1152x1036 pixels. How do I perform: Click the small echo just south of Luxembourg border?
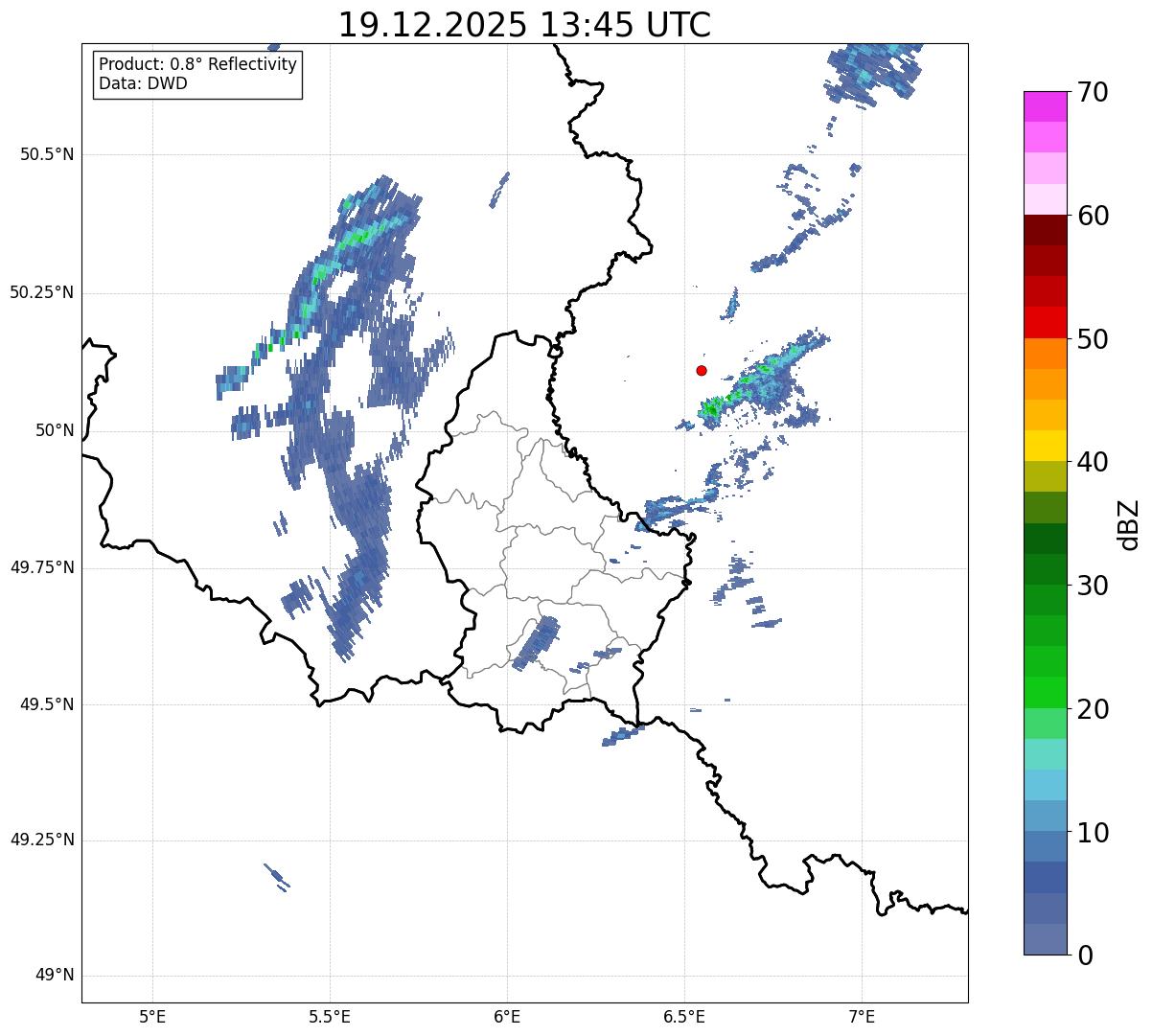click(x=621, y=736)
